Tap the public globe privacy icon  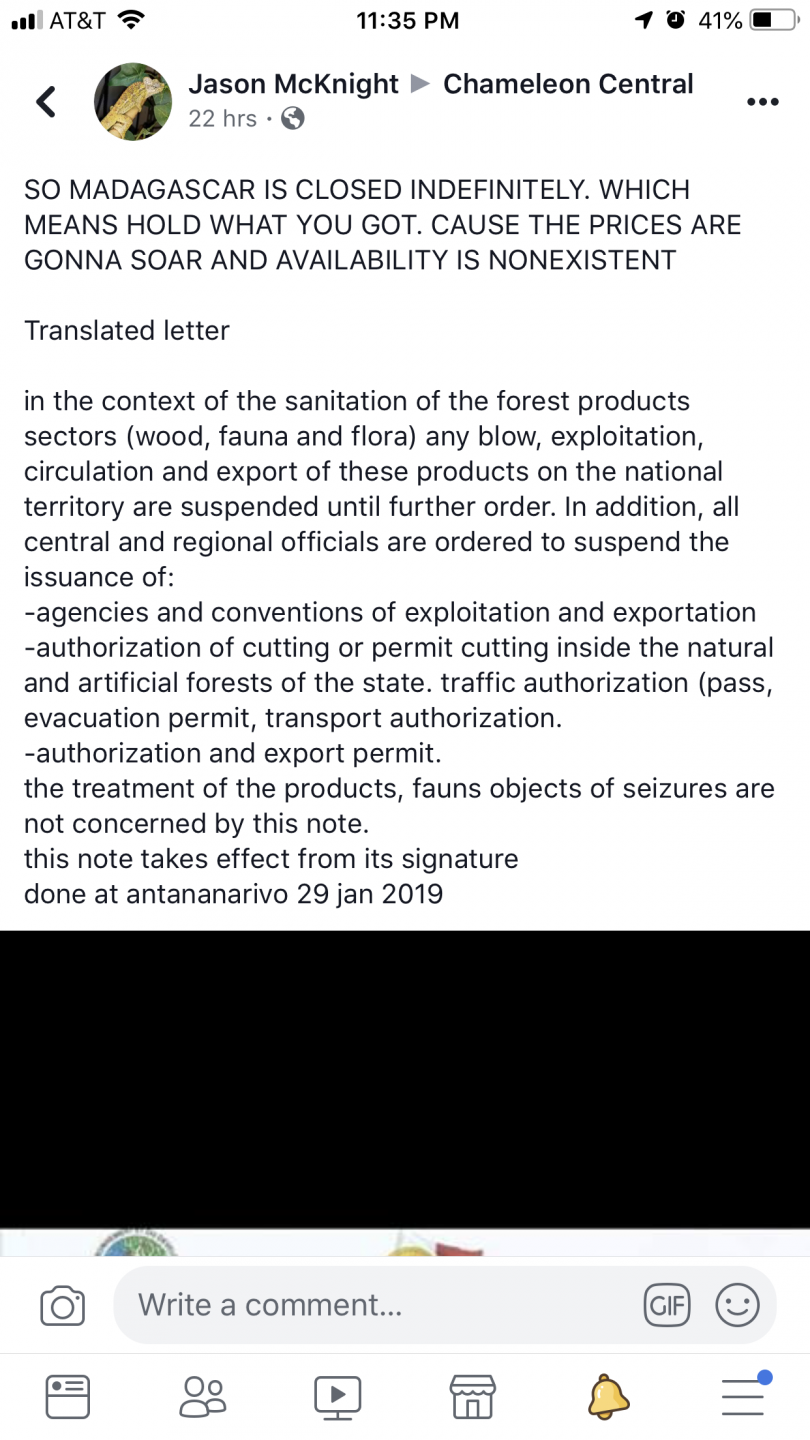click(x=293, y=119)
